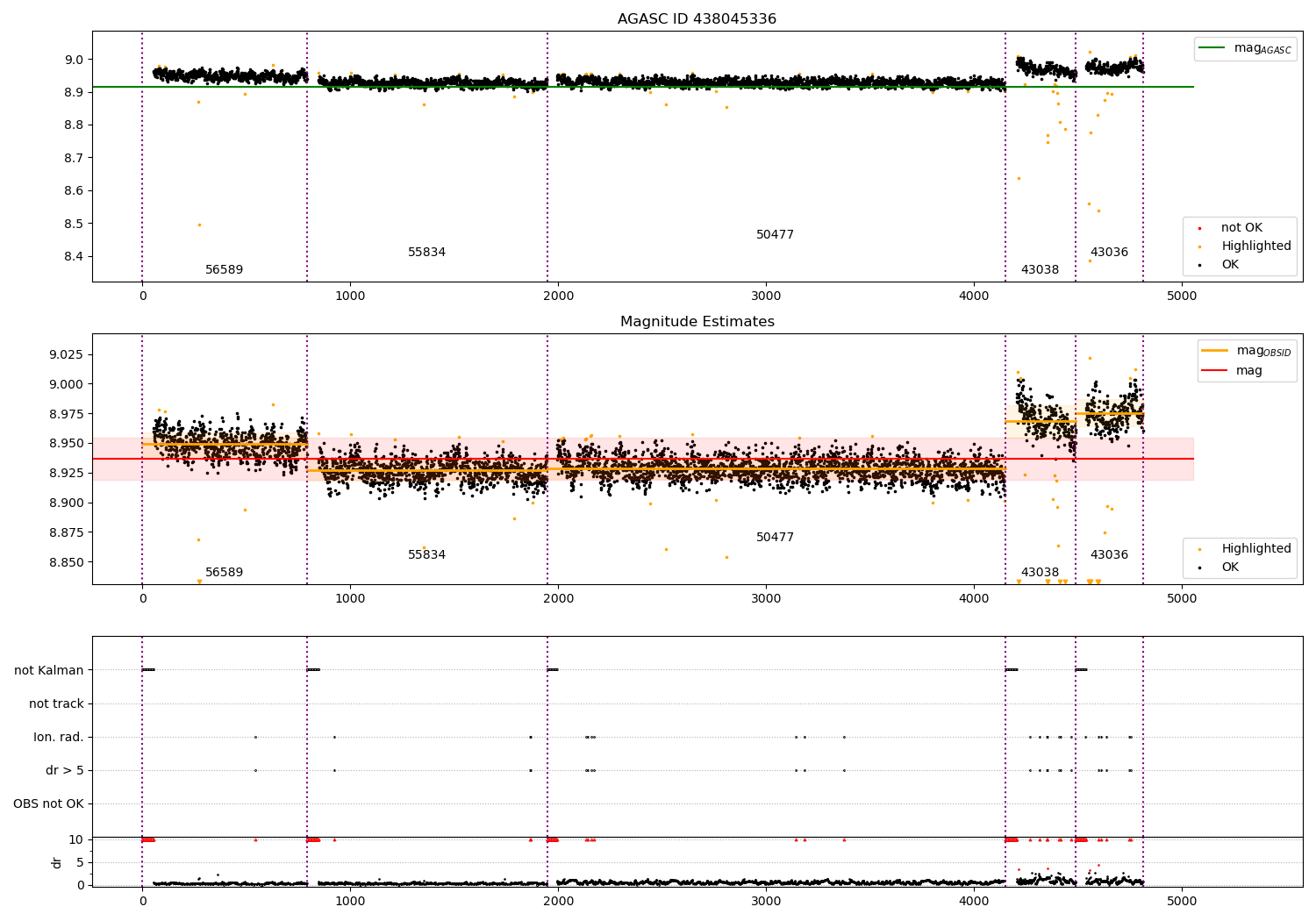The image size is (1316, 921).
Task: Click the 'Magnitude Estimates' subplot title
Action: 697,322
